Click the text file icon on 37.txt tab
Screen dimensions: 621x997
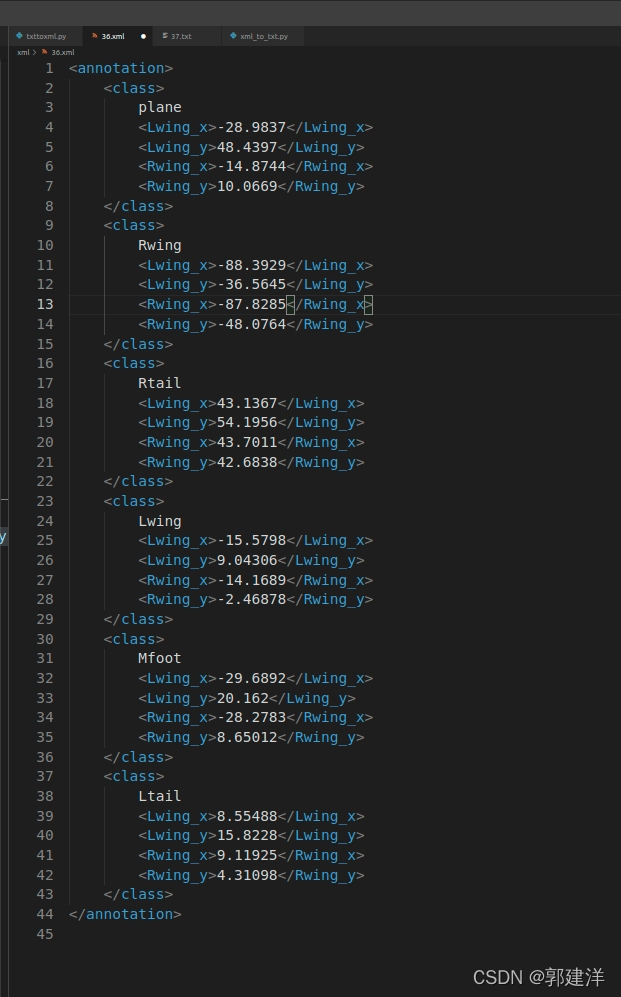coord(165,36)
